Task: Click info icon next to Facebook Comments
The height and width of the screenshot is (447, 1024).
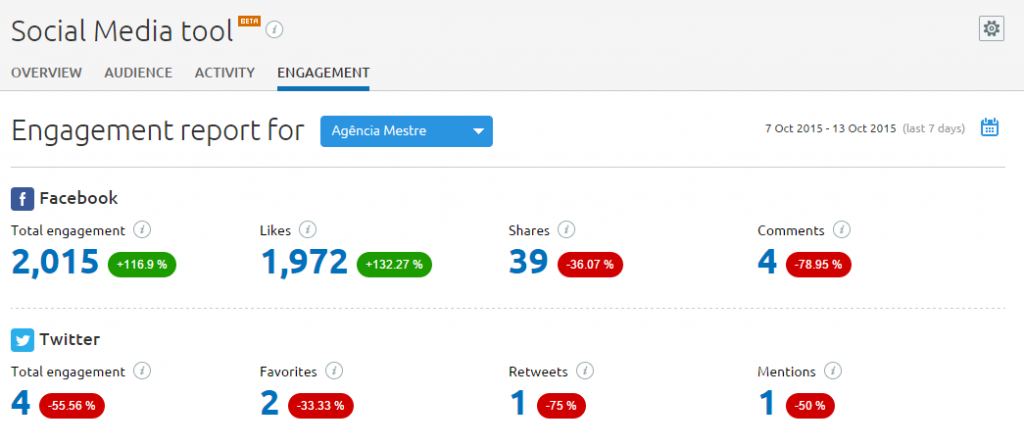Action: [x=842, y=230]
